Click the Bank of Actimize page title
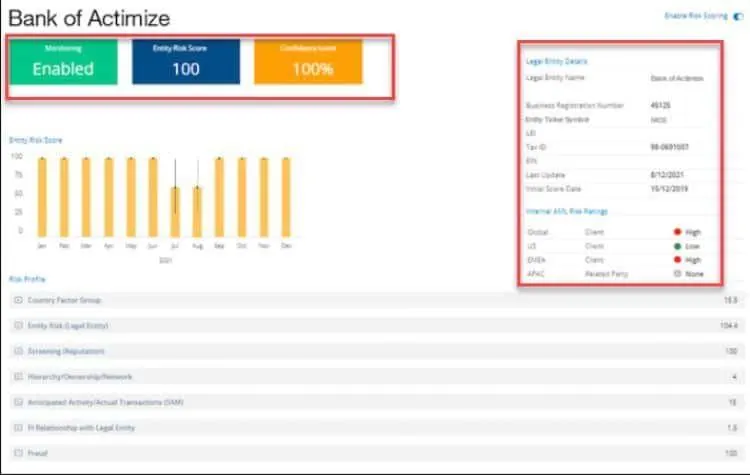 click(89, 18)
